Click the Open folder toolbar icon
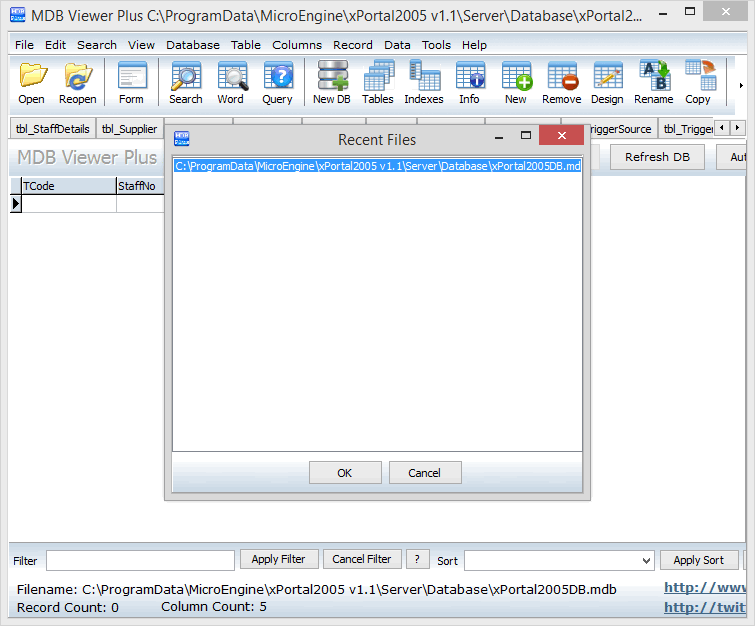This screenshot has height=626, width=755. click(32, 82)
